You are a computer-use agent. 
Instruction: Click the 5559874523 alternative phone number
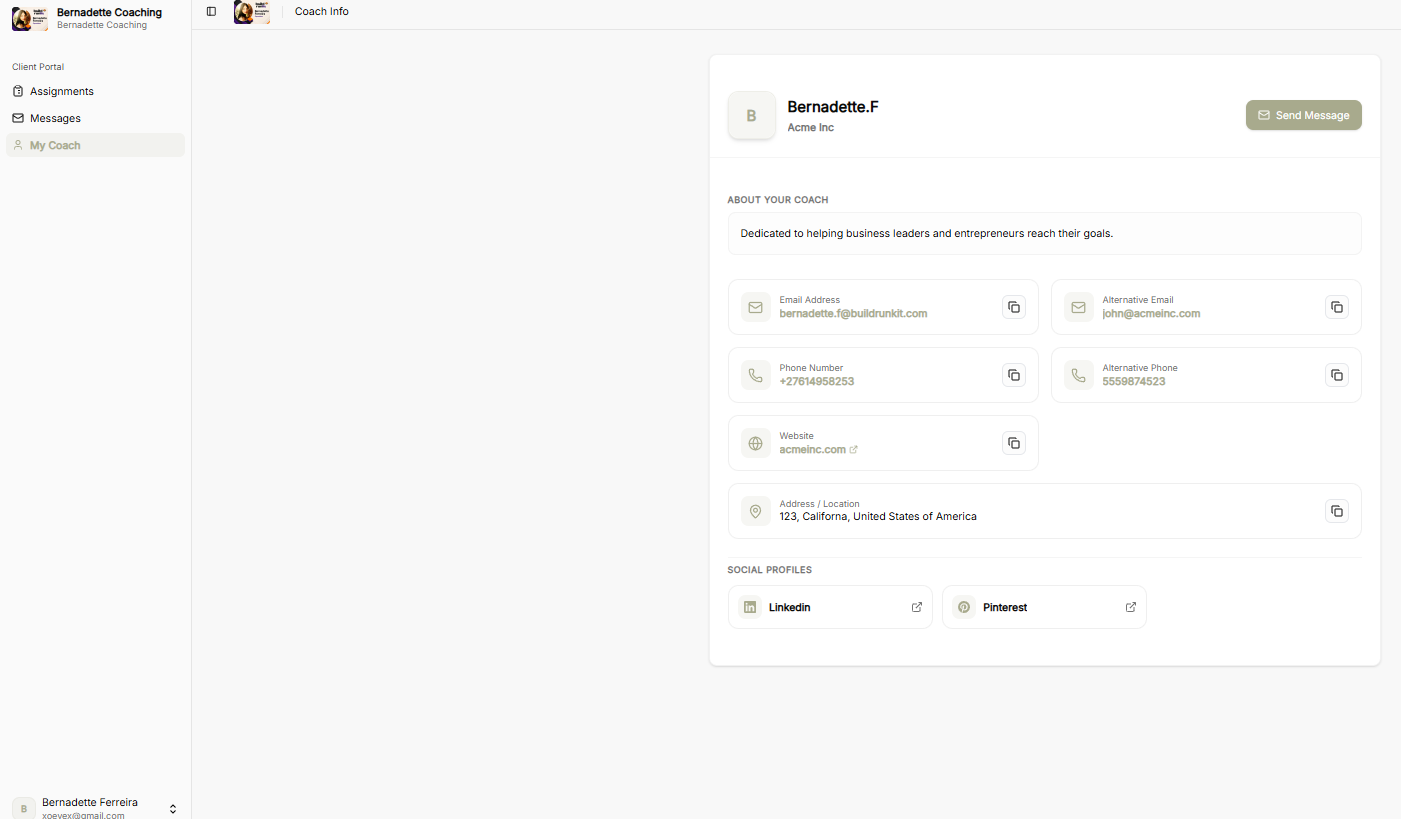[1134, 381]
